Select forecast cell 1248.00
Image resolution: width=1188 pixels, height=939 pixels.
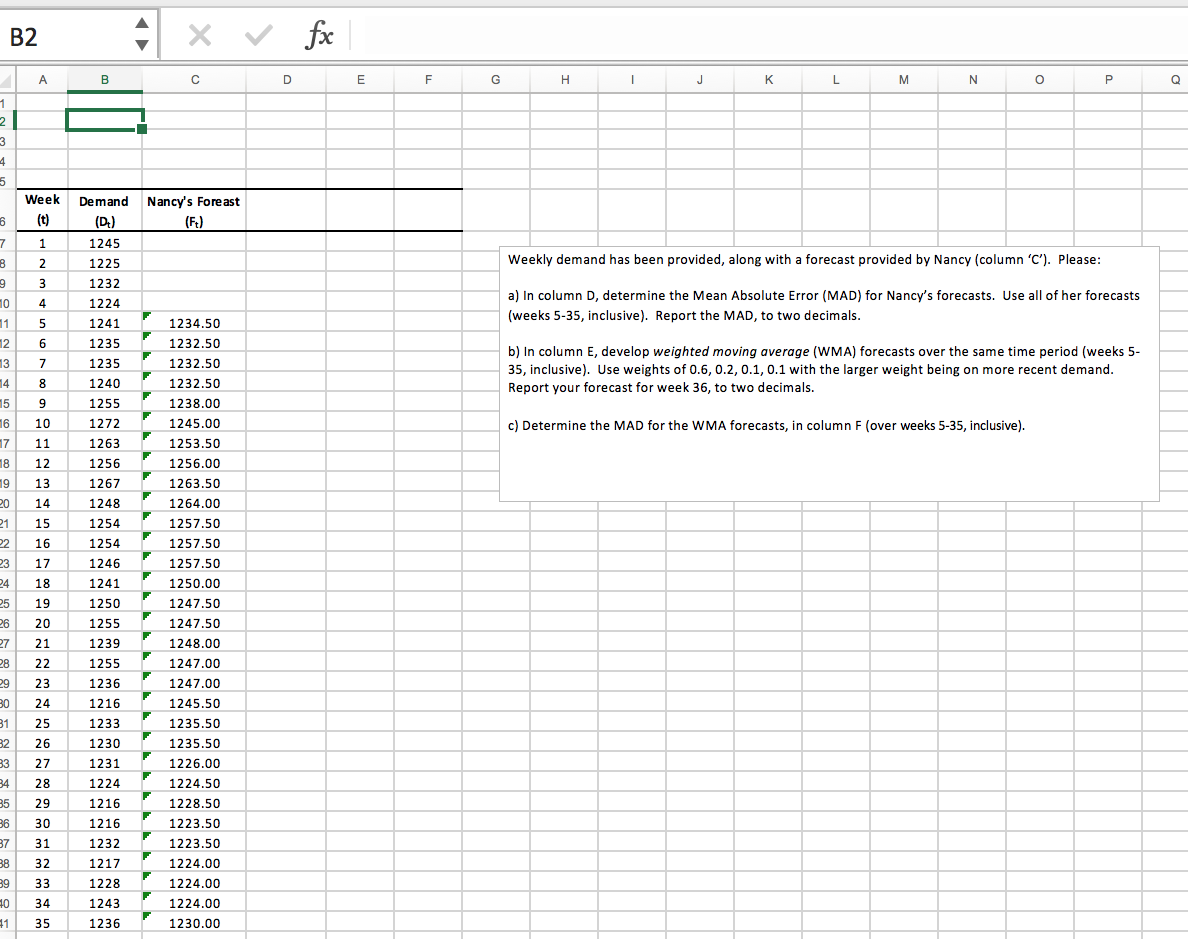pyautogui.click(x=194, y=643)
